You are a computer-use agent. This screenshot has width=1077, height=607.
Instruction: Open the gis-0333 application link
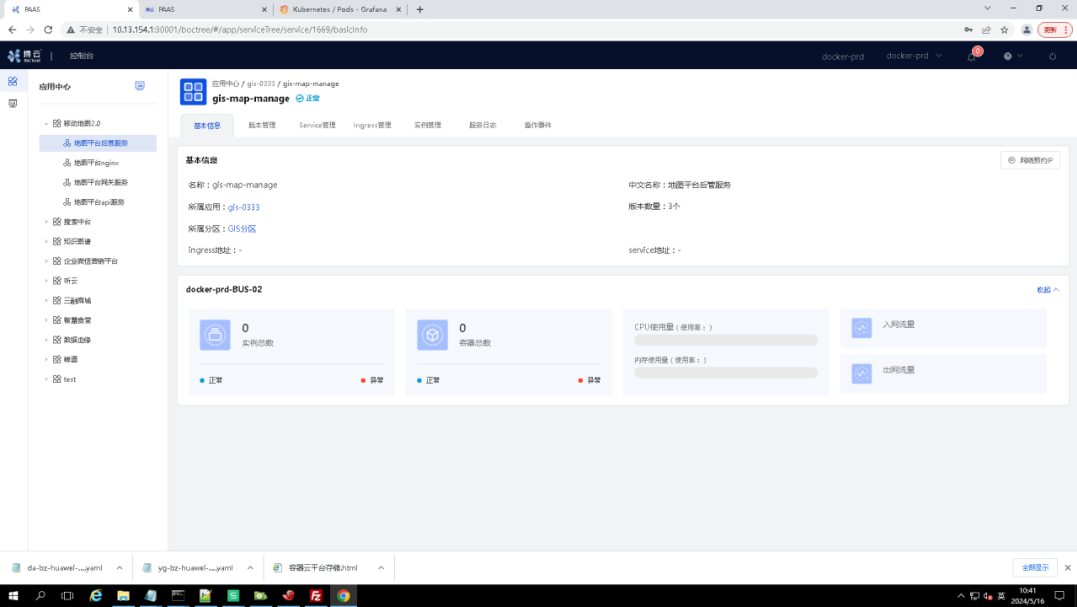(244, 207)
